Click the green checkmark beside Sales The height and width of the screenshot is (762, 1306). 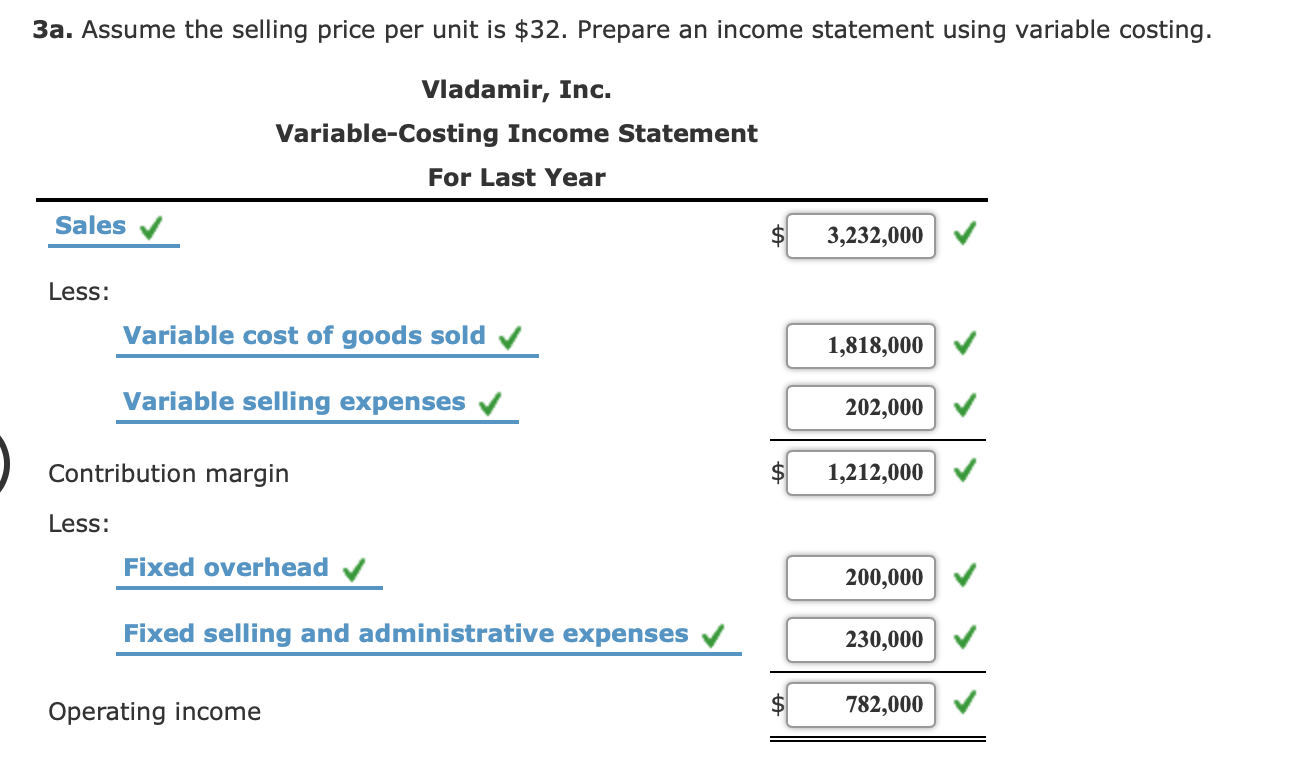click(150, 226)
